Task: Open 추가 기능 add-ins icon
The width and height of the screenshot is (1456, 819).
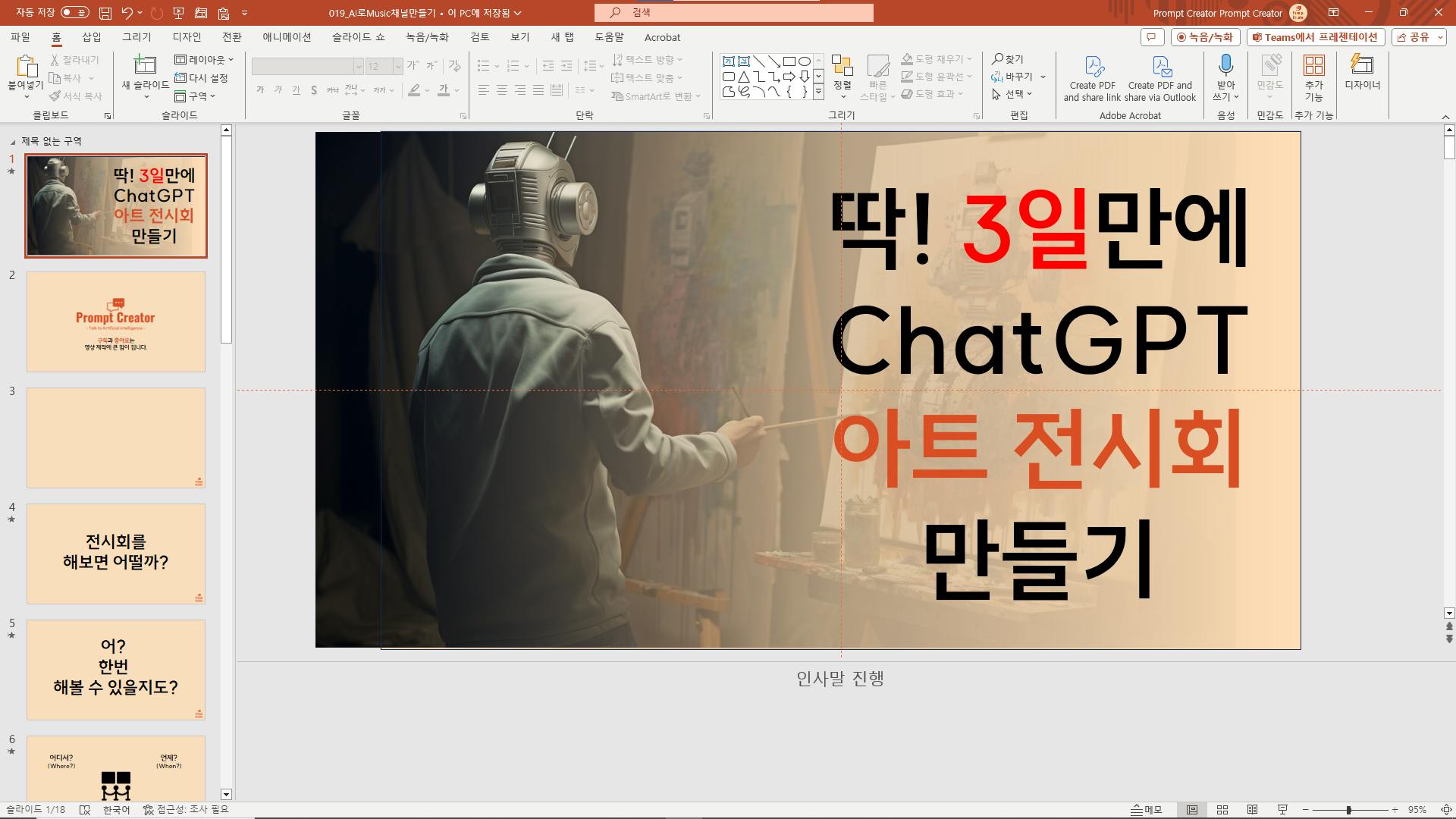Action: click(1314, 77)
